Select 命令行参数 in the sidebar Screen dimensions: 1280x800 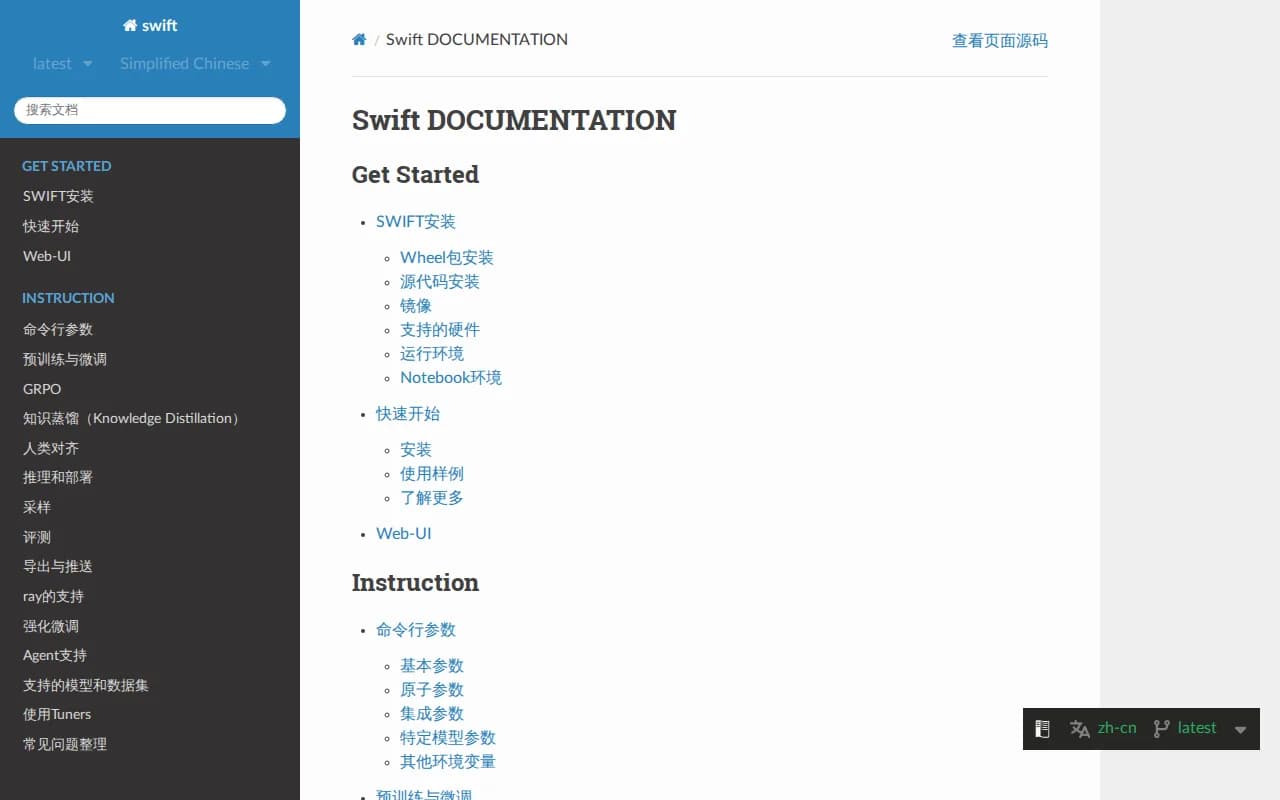point(58,329)
